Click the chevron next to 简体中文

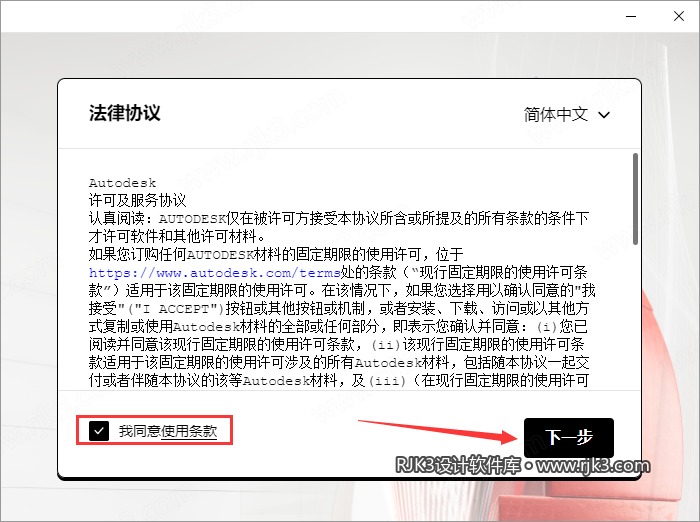coord(604,115)
